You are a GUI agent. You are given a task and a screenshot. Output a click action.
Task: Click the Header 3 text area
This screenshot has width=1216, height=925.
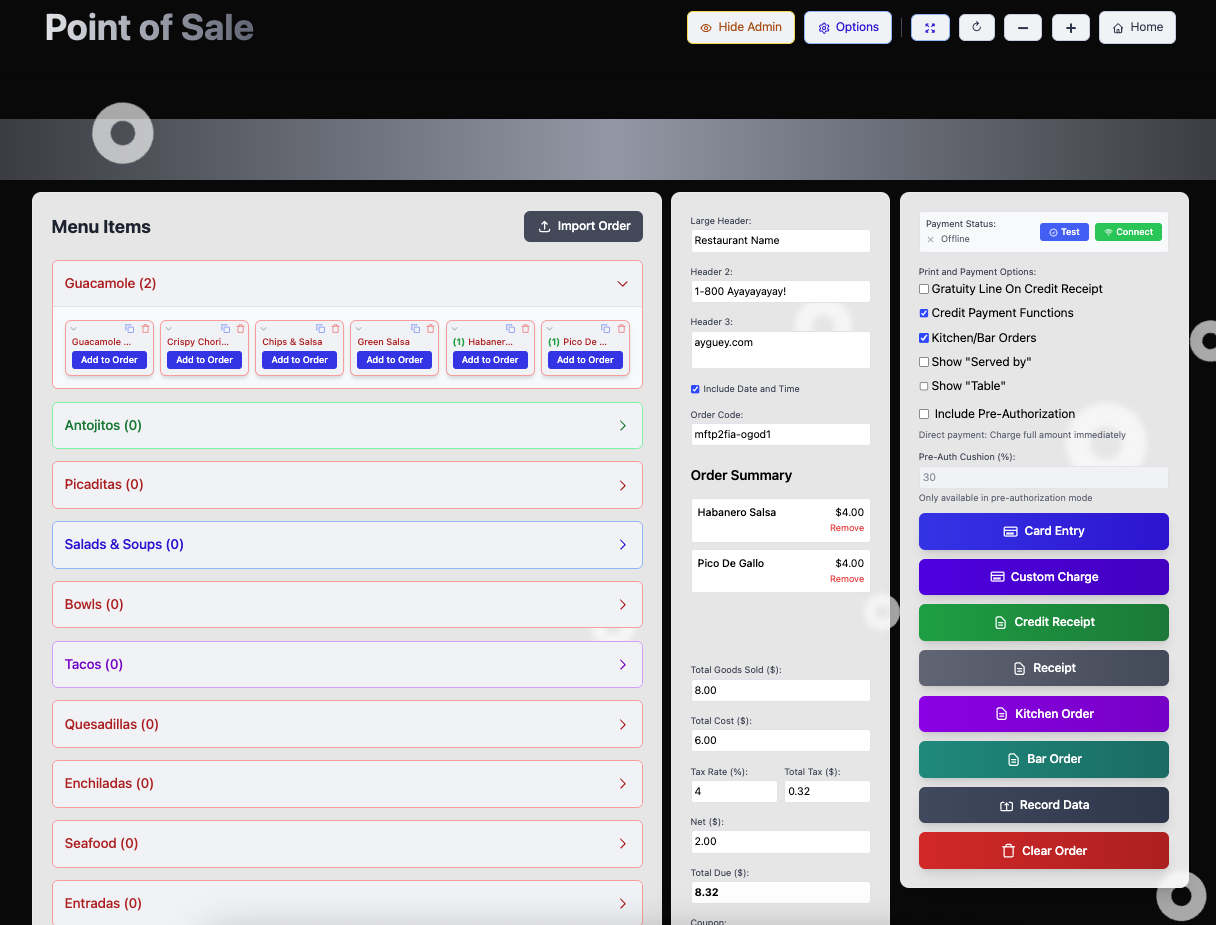pyautogui.click(x=780, y=350)
